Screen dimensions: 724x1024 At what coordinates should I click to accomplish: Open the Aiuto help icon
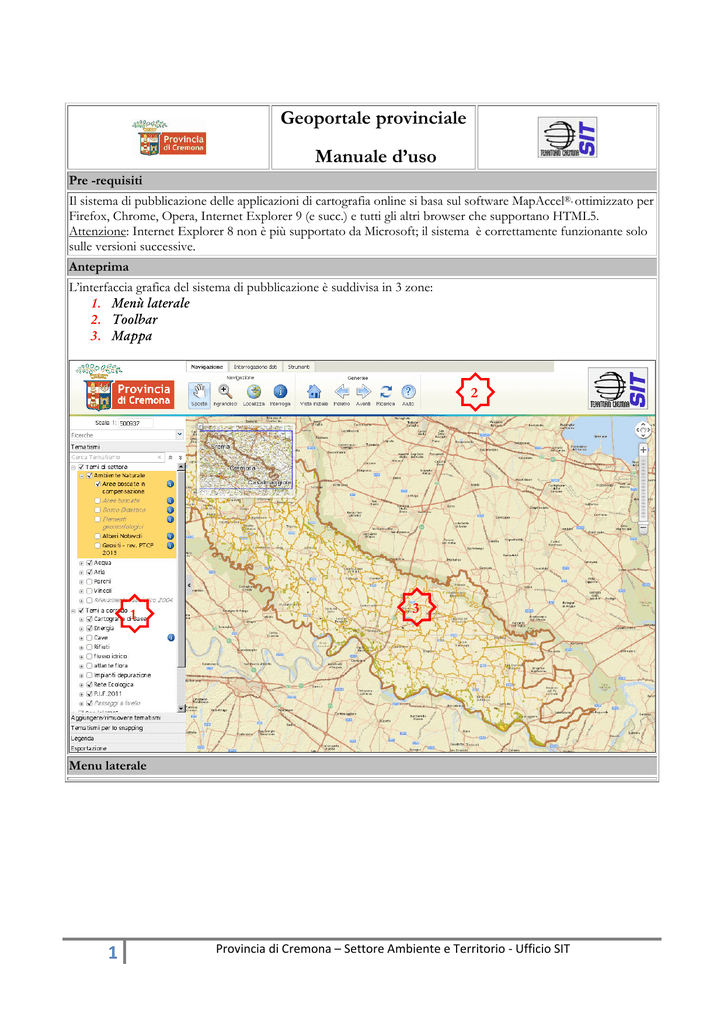[408, 395]
